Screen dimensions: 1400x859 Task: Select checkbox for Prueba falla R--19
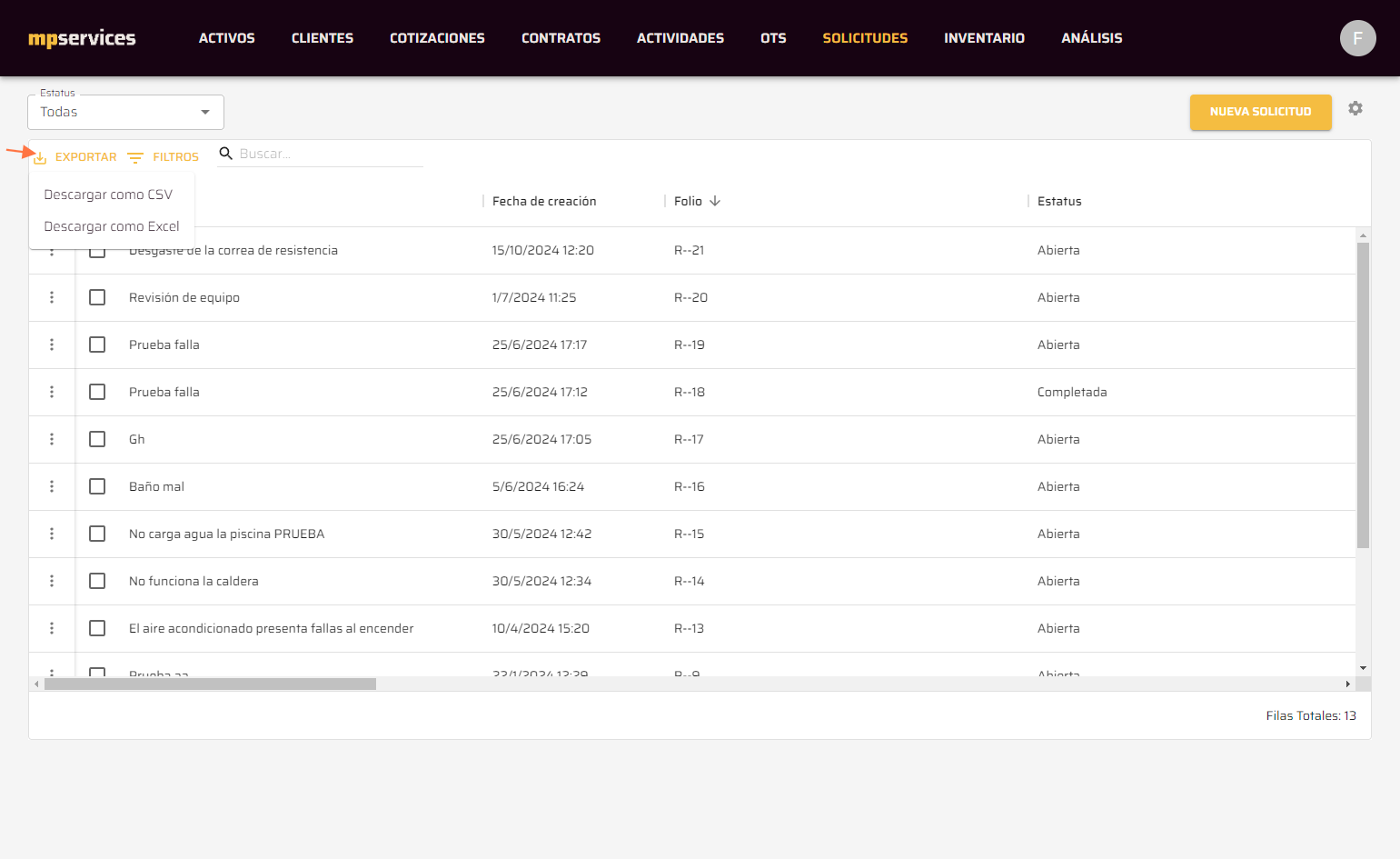[97, 345]
